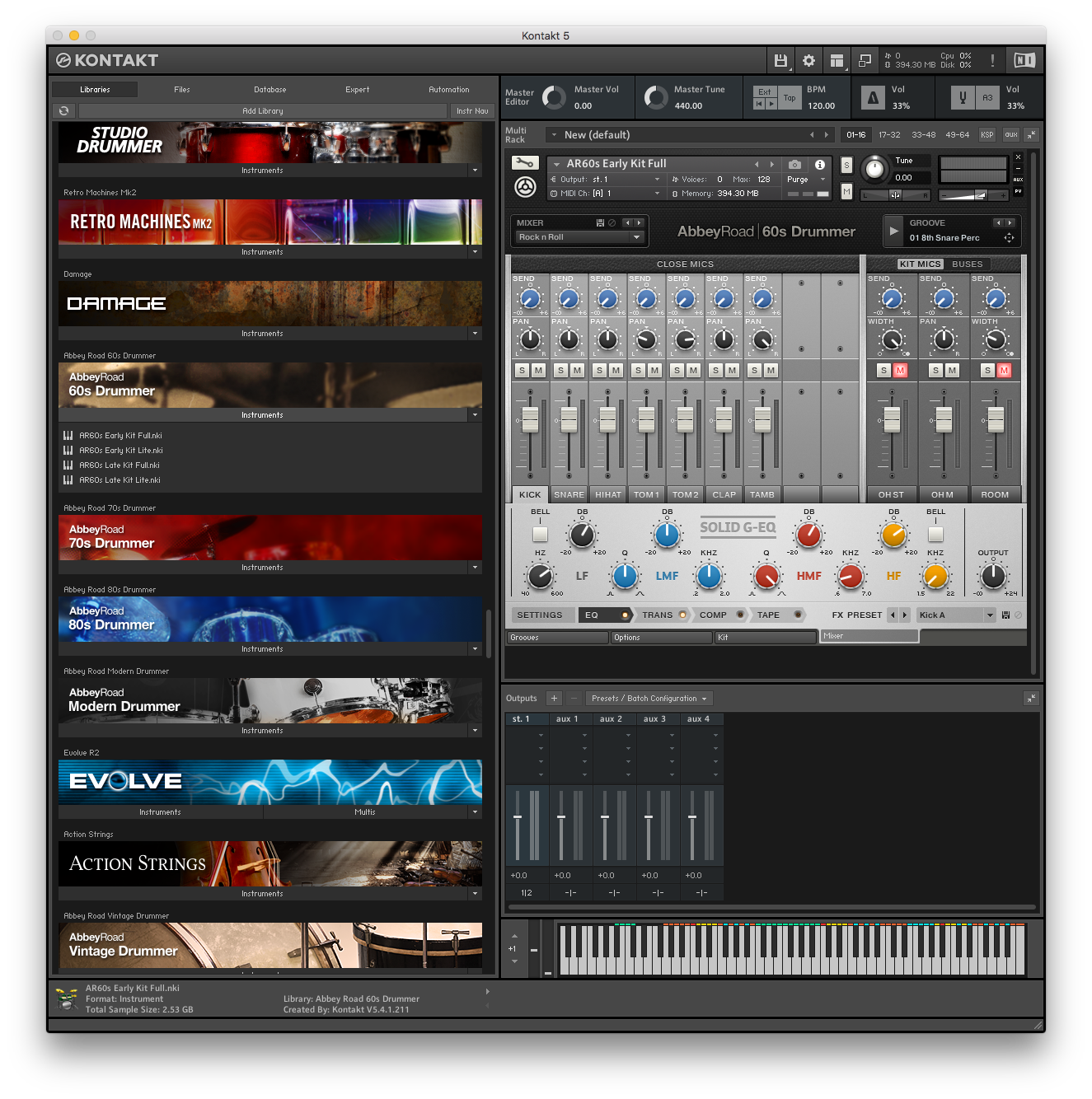Solo the Kick mixer channel
Image resolution: width=1092 pixels, height=1099 pixels.
[x=522, y=371]
